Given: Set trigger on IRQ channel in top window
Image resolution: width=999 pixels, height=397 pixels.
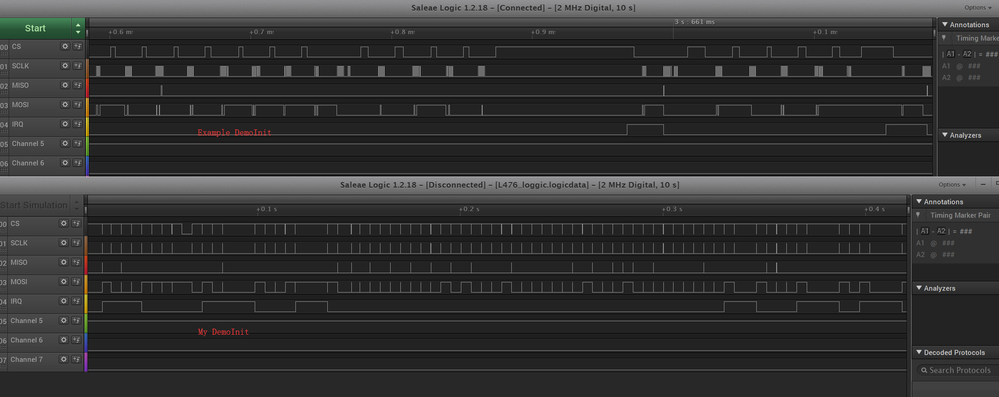Looking at the screenshot, I should tap(77, 124).
